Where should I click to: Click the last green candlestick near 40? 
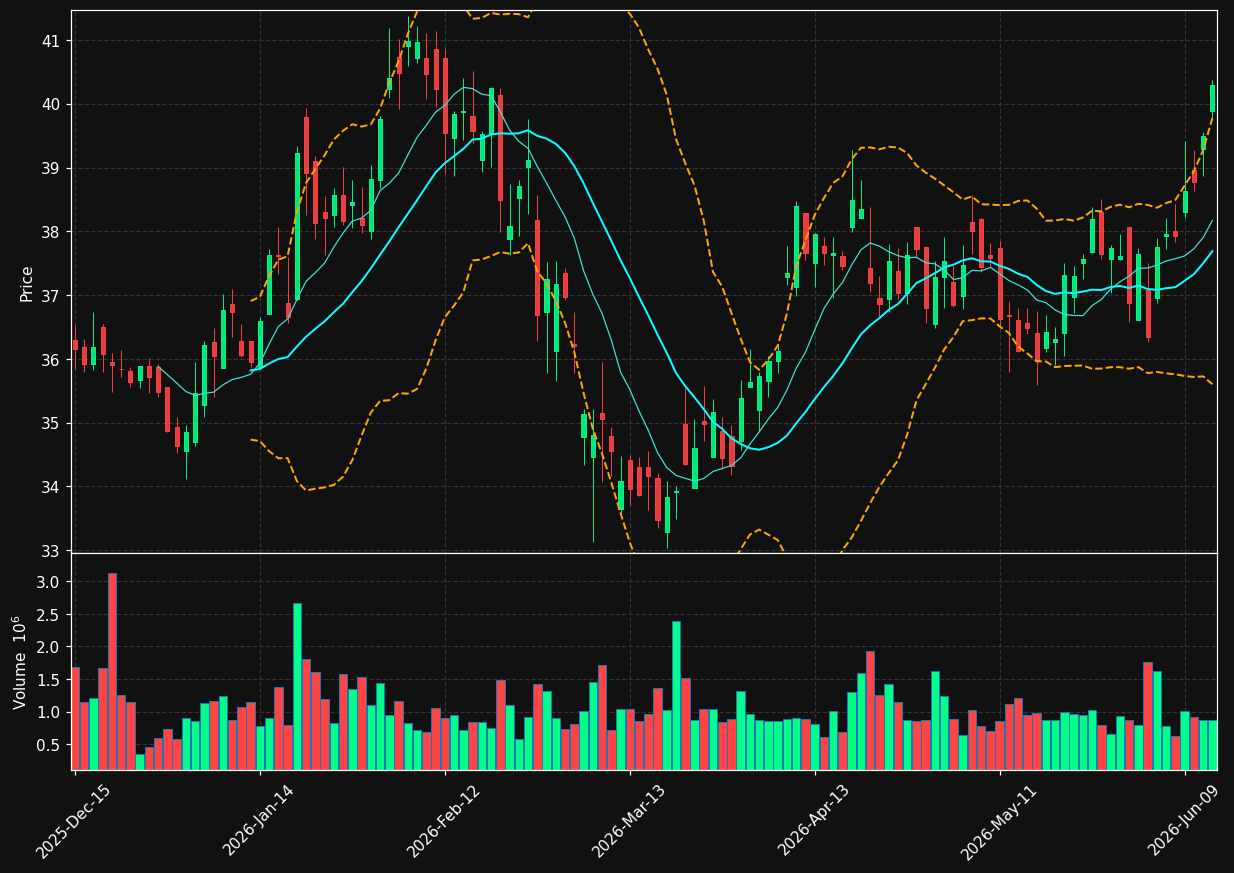coord(1212,98)
